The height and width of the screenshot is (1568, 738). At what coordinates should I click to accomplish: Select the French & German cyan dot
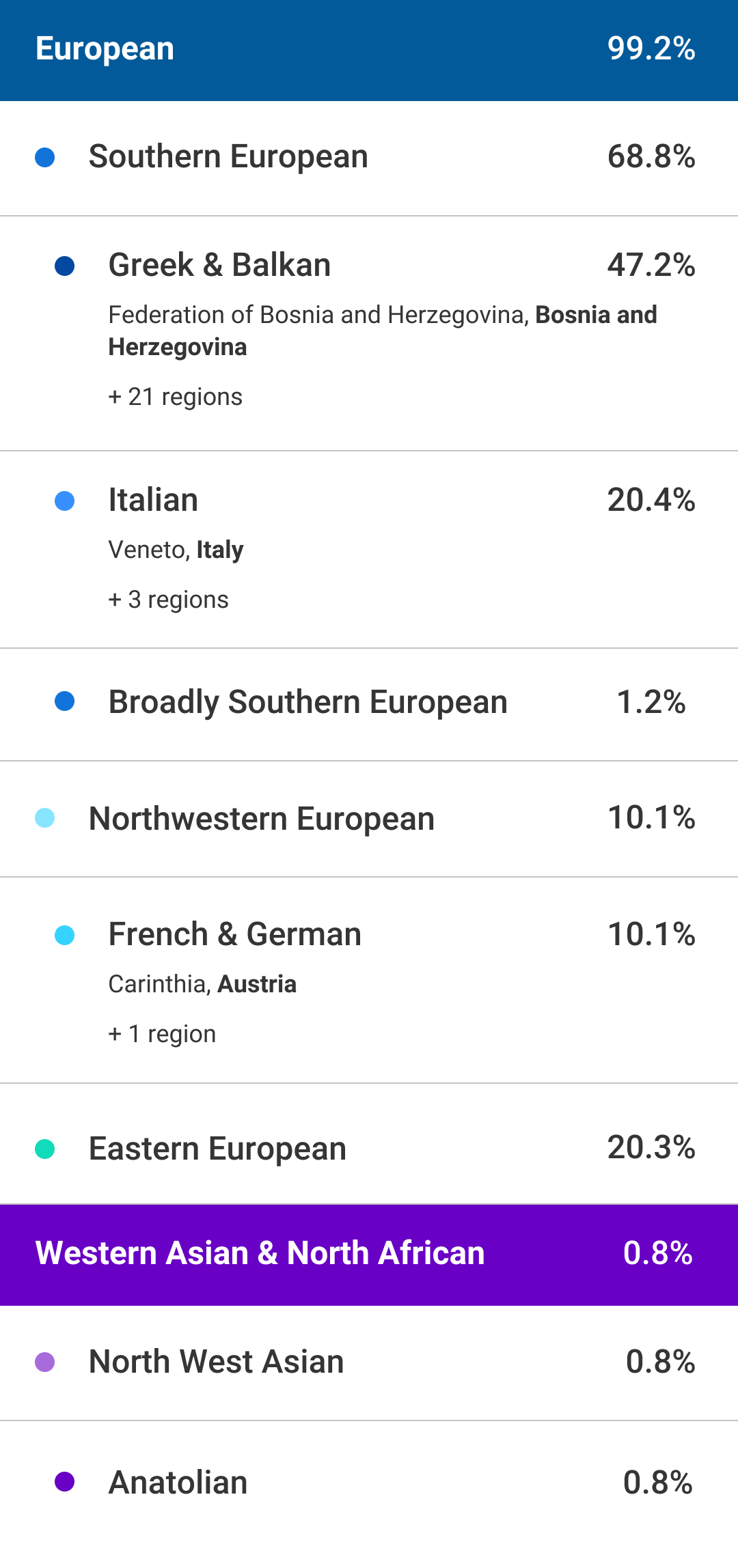[x=65, y=935]
